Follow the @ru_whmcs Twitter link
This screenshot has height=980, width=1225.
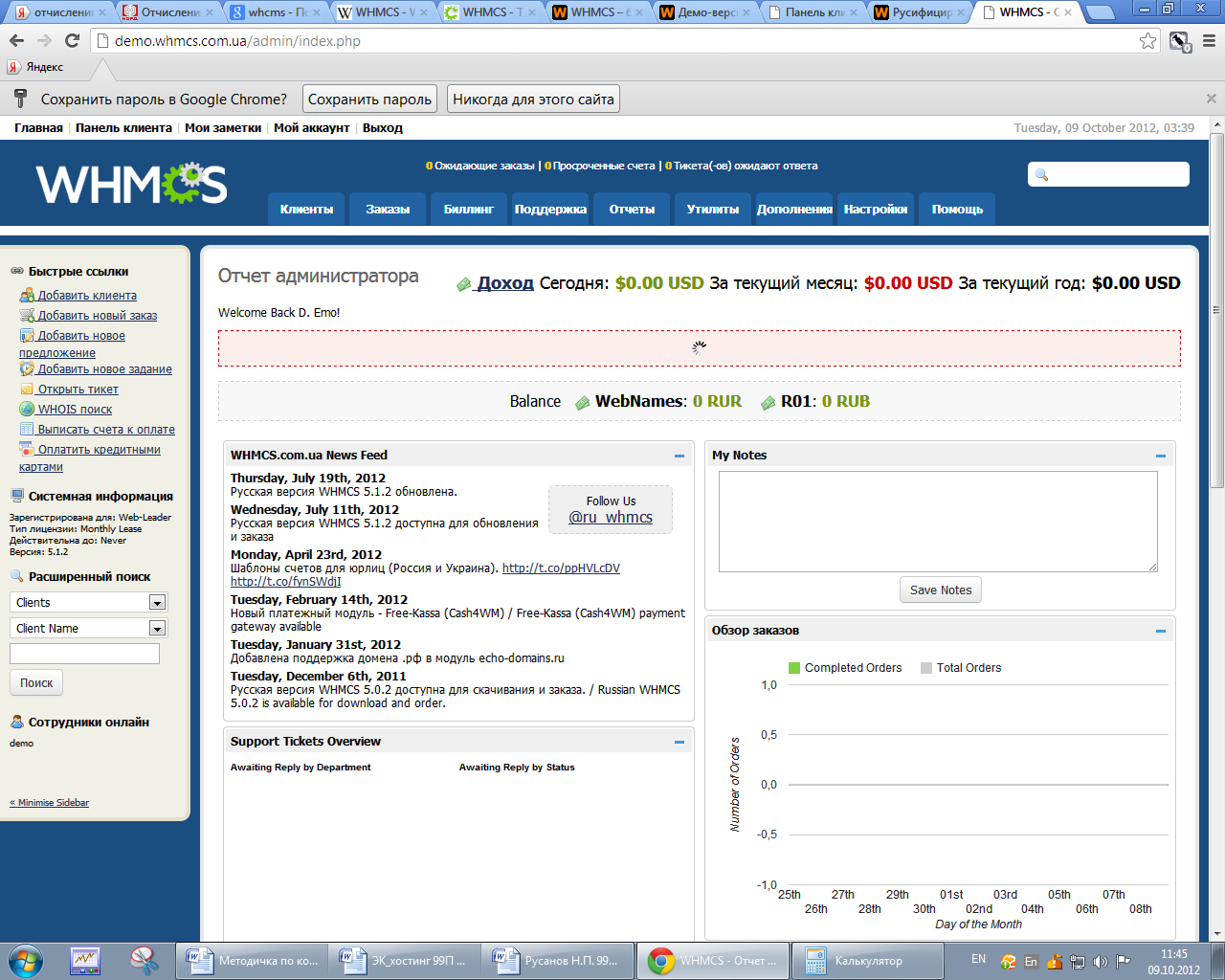click(x=611, y=517)
